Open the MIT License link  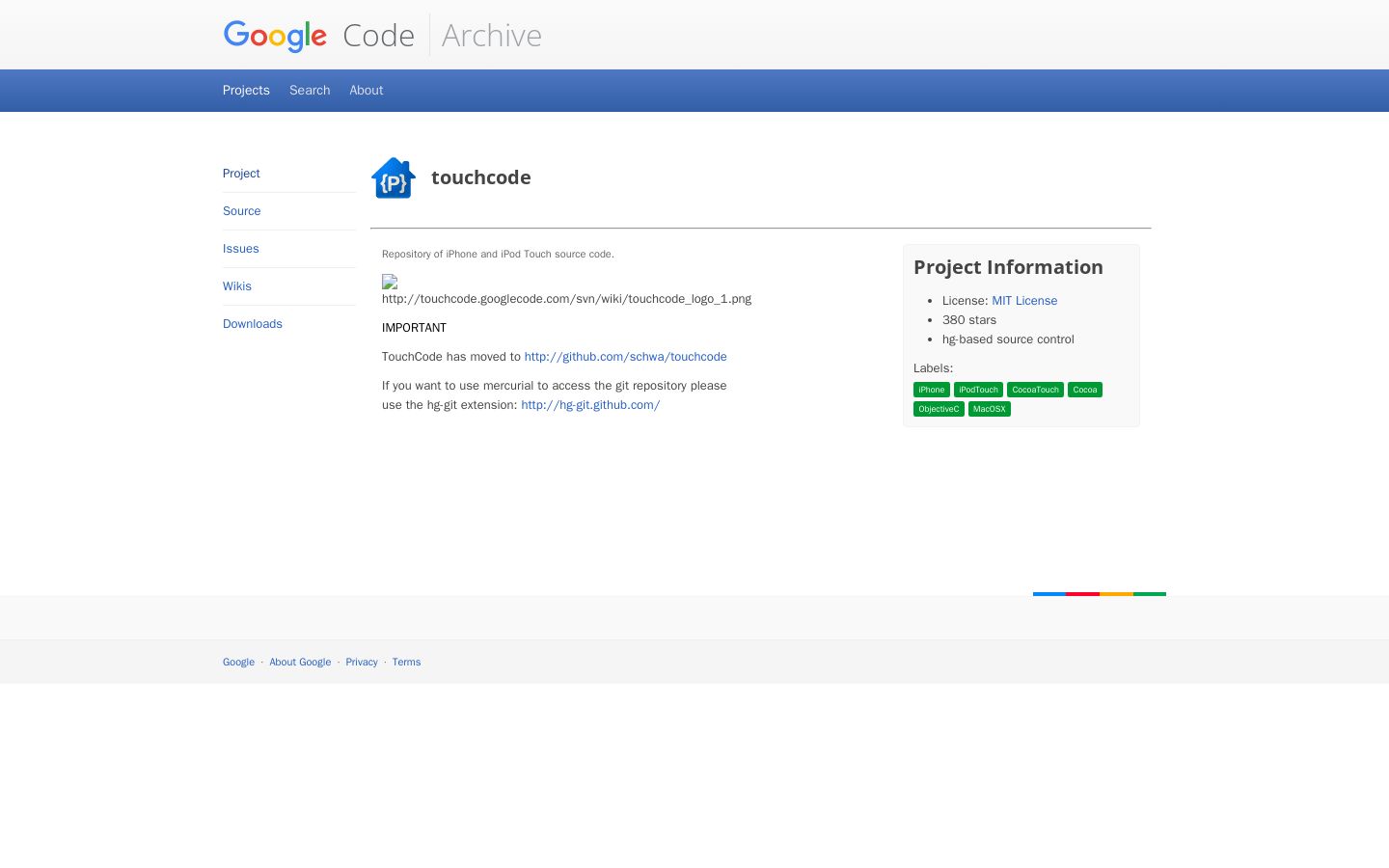click(x=1024, y=301)
